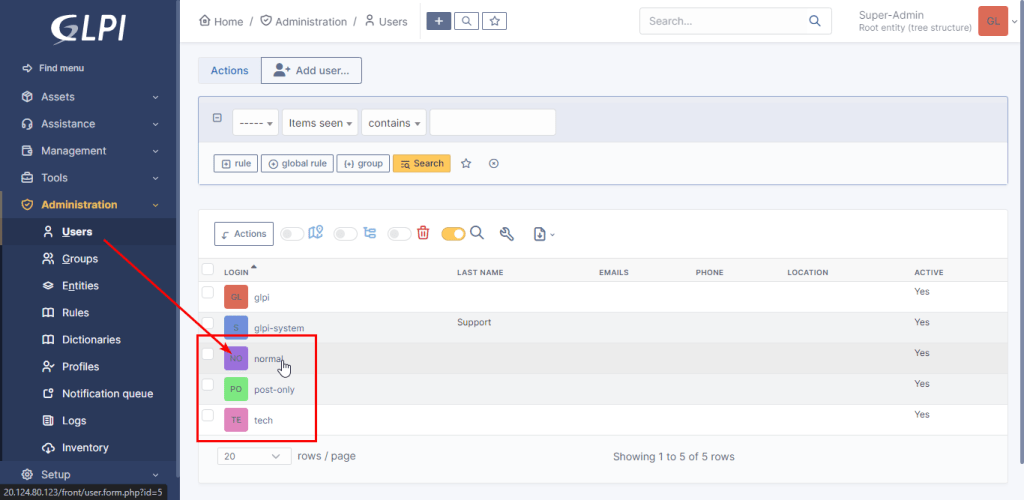Open Groups in the sidebar
Viewport: 1024px width, 500px height.
tap(79, 258)
